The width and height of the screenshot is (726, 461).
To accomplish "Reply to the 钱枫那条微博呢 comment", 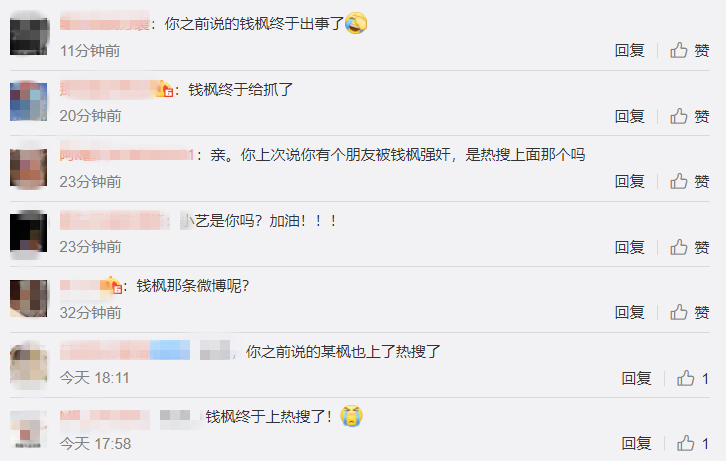I will coord(629,312).
